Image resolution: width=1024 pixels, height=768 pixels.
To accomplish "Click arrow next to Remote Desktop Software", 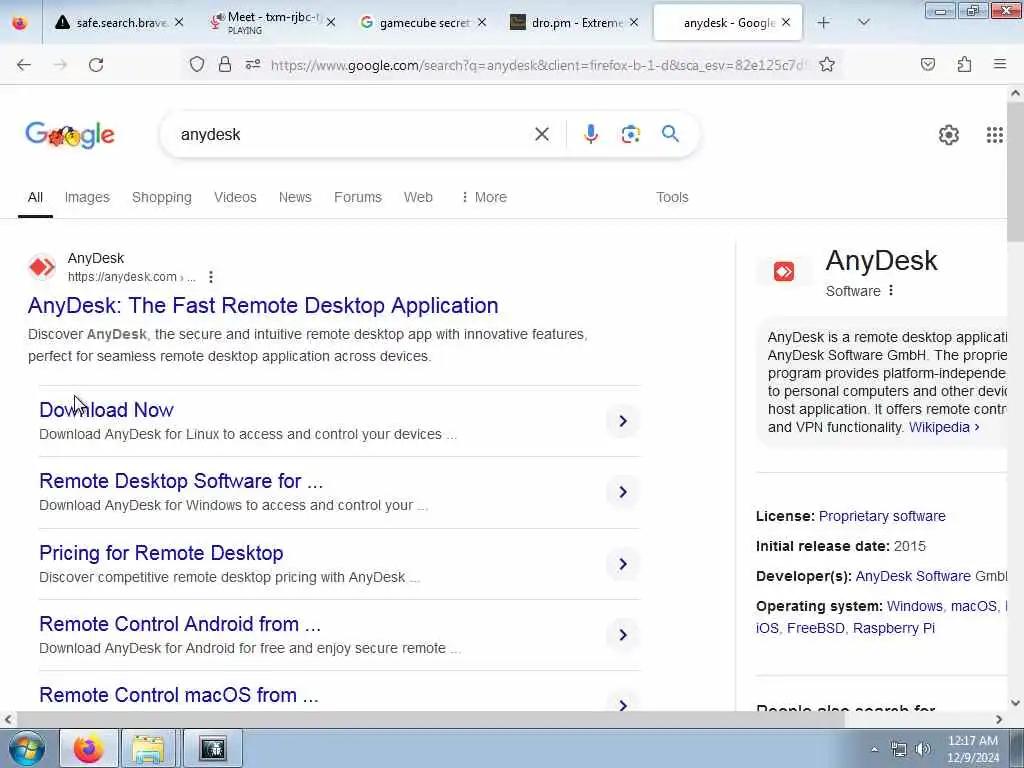I will [x=623, y=492].
